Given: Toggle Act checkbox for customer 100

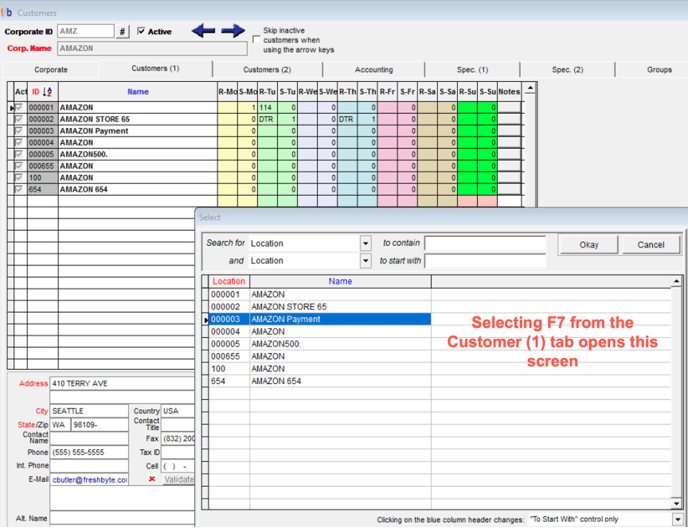Looking at the screenshot, I should [19, 178].
